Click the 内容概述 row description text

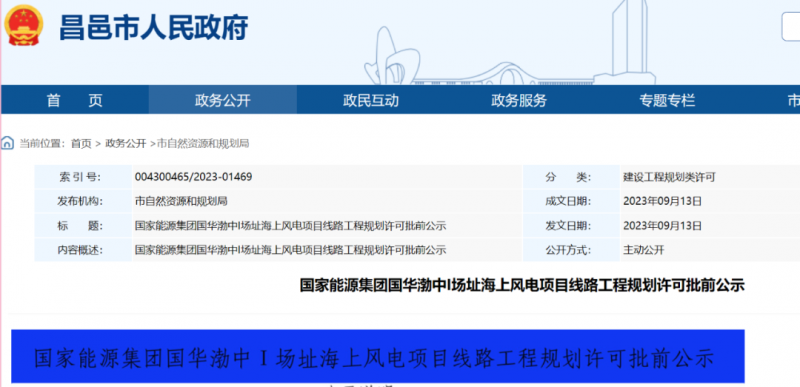point(290,250)
